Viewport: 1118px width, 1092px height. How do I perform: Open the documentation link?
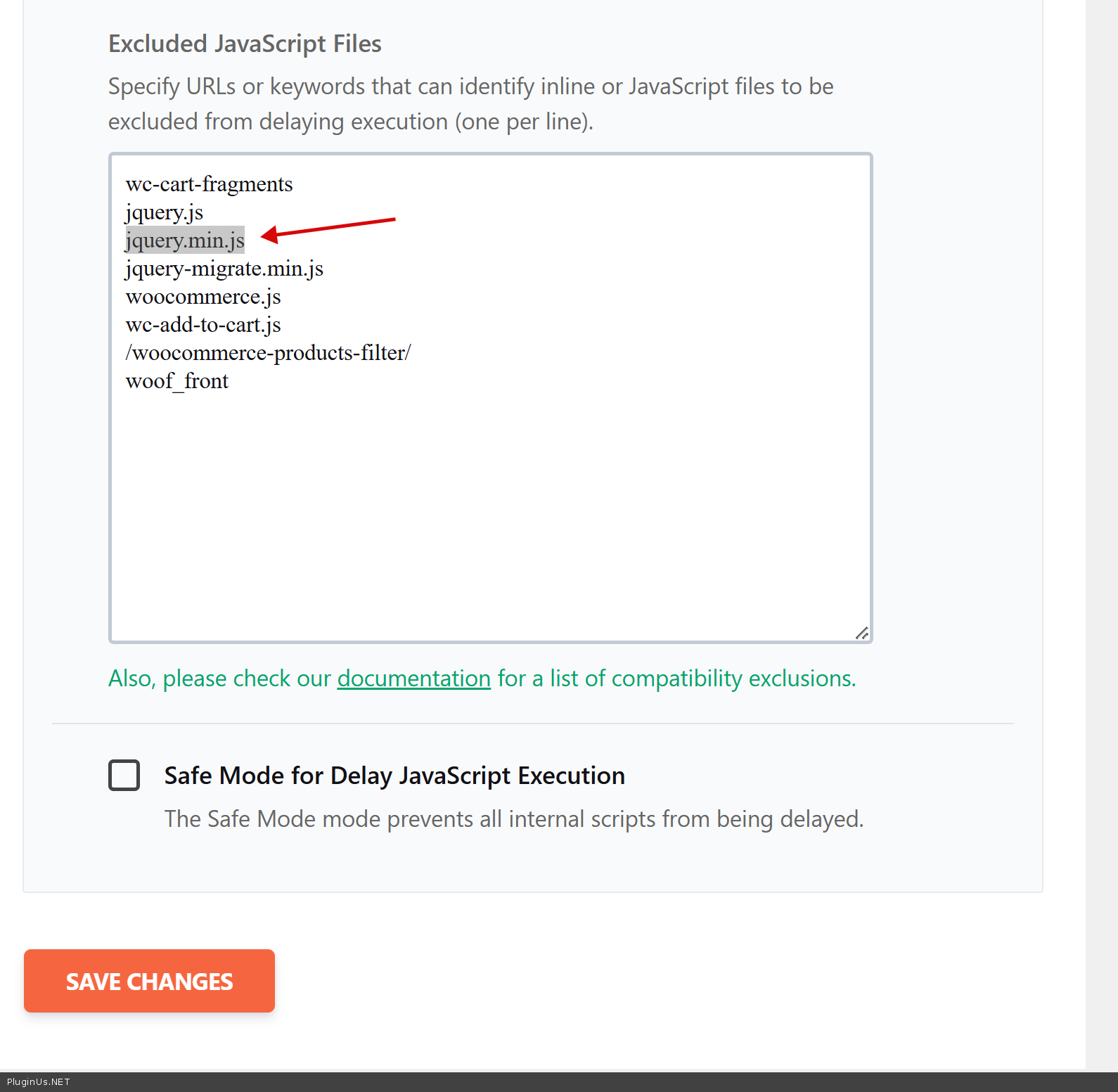tap(413, 679)
